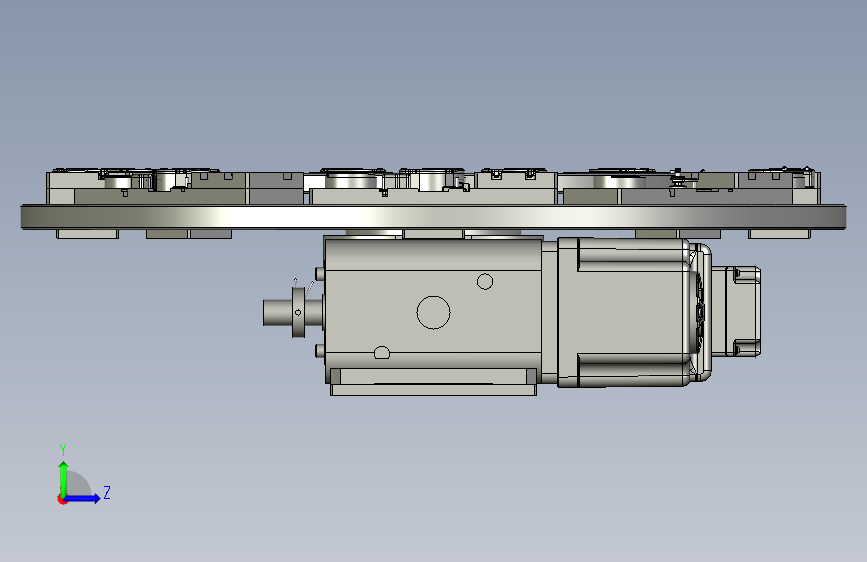Select the large round rotary table plate

tap(433, 216)
